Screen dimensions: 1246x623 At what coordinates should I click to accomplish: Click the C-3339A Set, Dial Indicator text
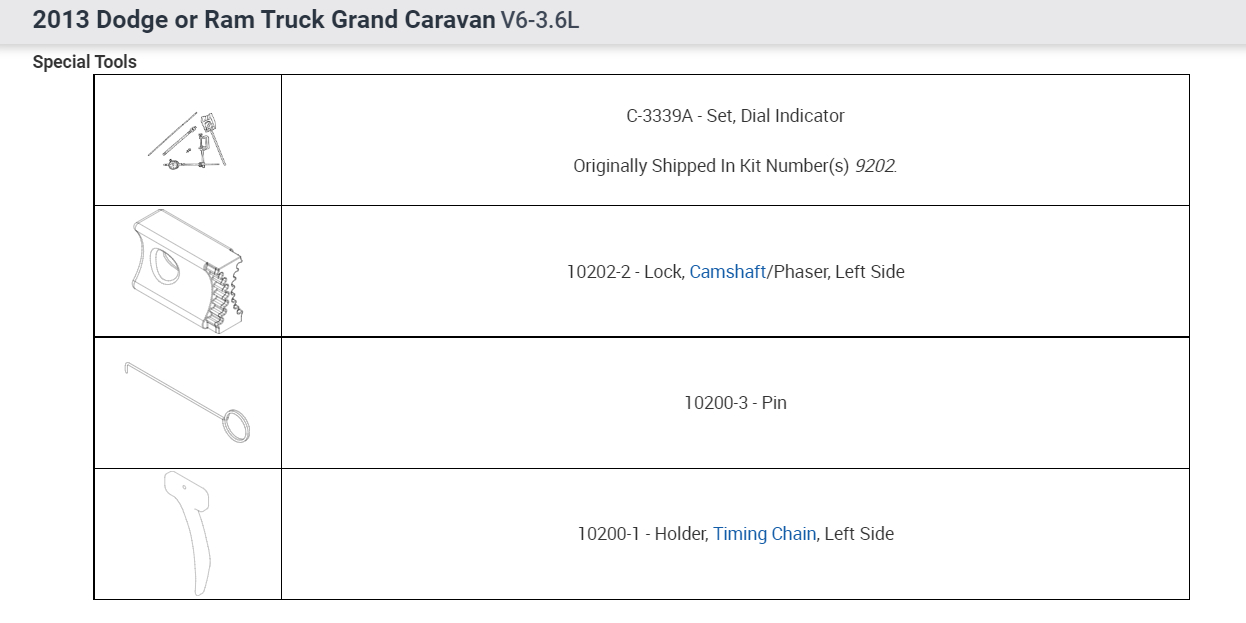[735, 116]
